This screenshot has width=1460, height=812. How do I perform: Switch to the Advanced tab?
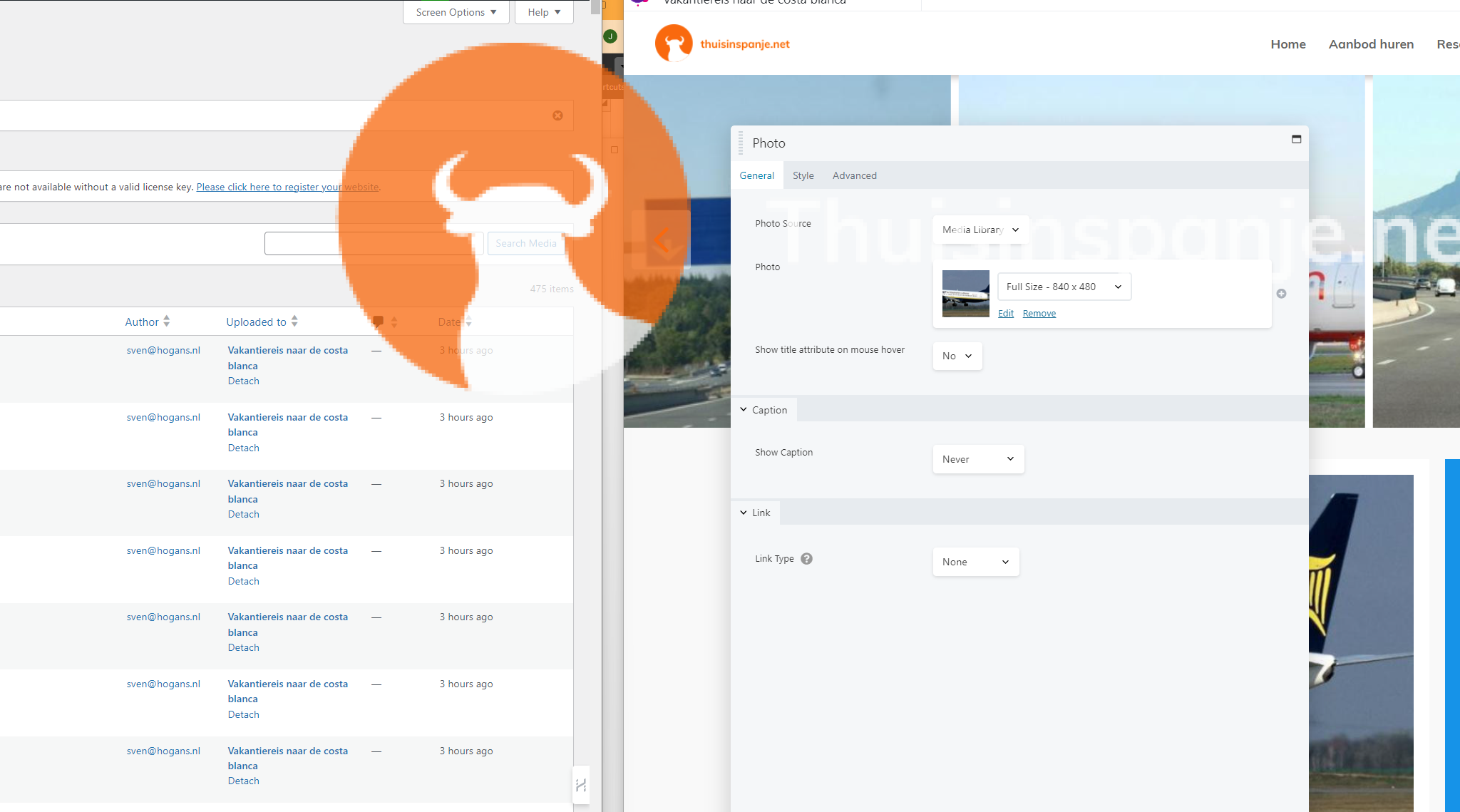coord(855,175)
